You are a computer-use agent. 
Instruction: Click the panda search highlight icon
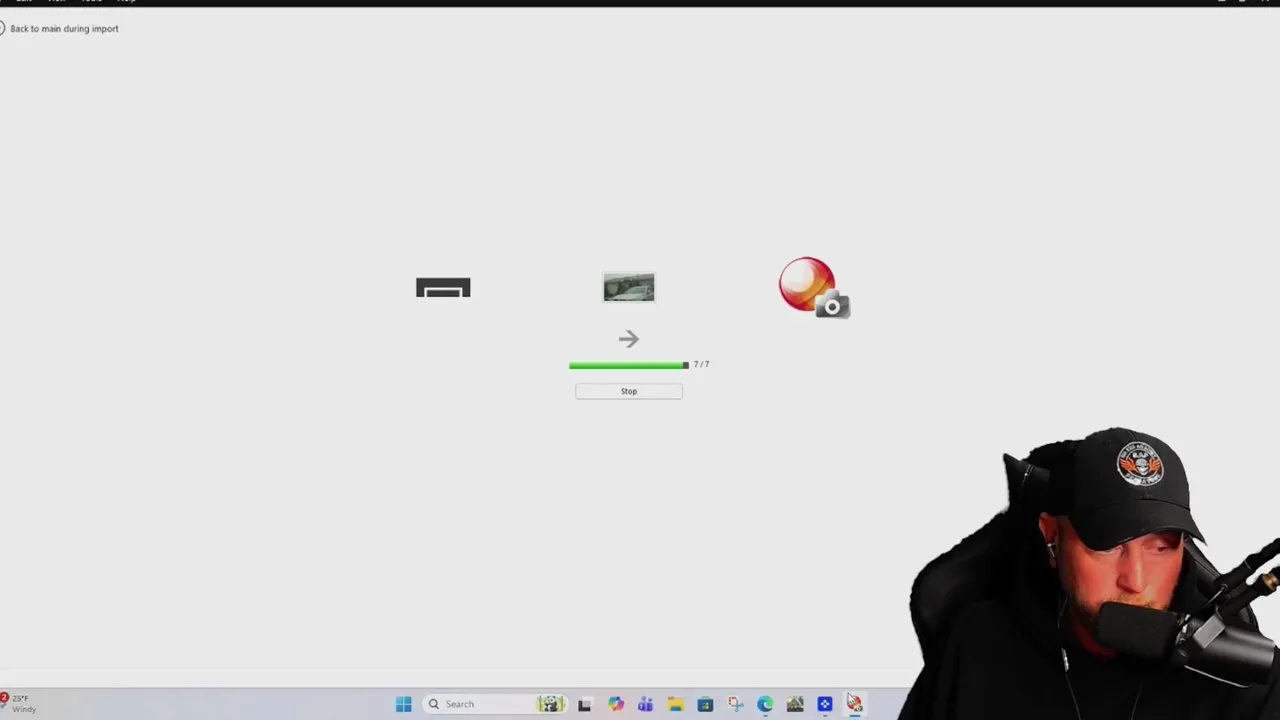(x=551, y=704)
